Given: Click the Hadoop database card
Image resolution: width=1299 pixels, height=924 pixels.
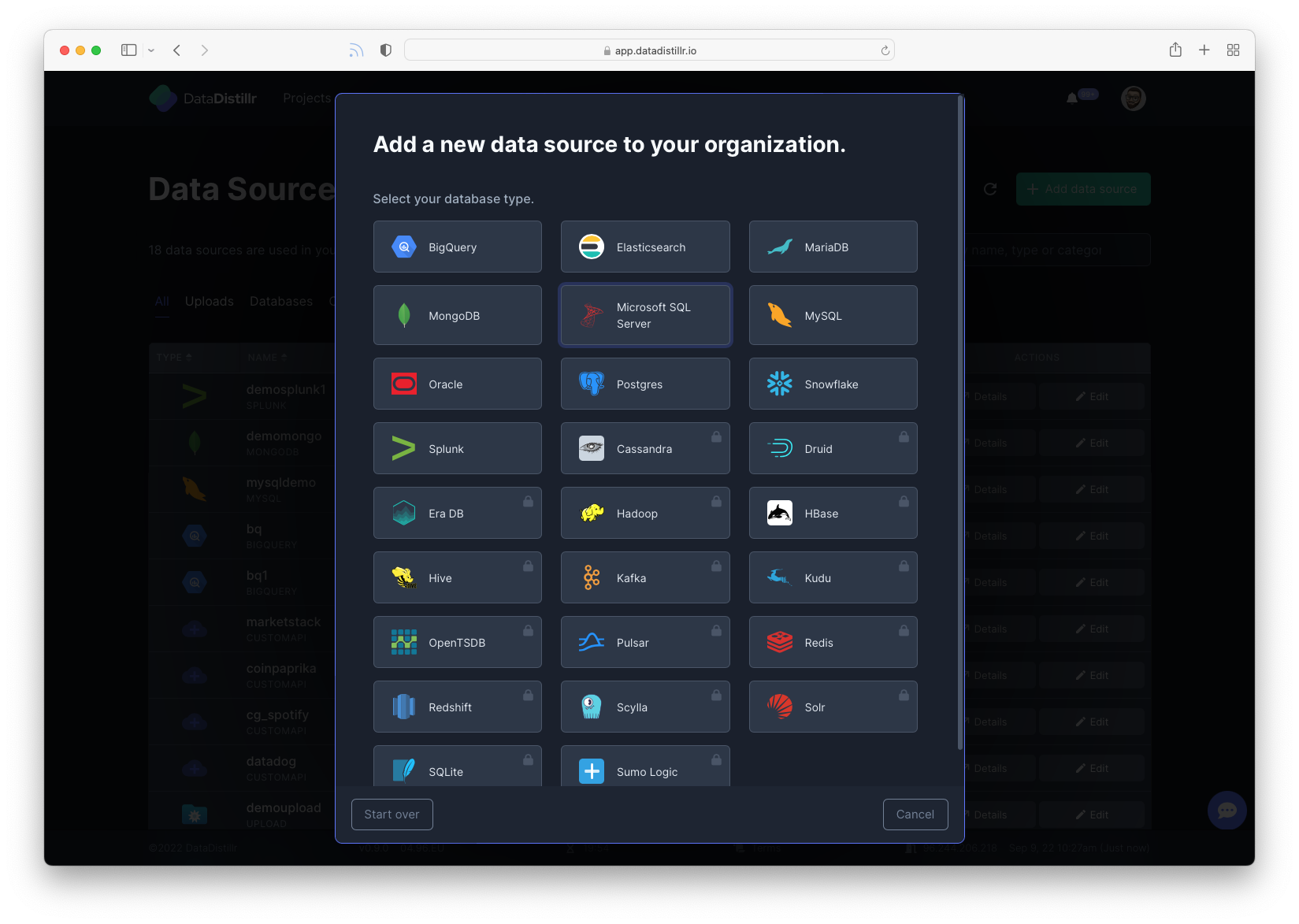Looking at the screenshot, I should point(645,513).
